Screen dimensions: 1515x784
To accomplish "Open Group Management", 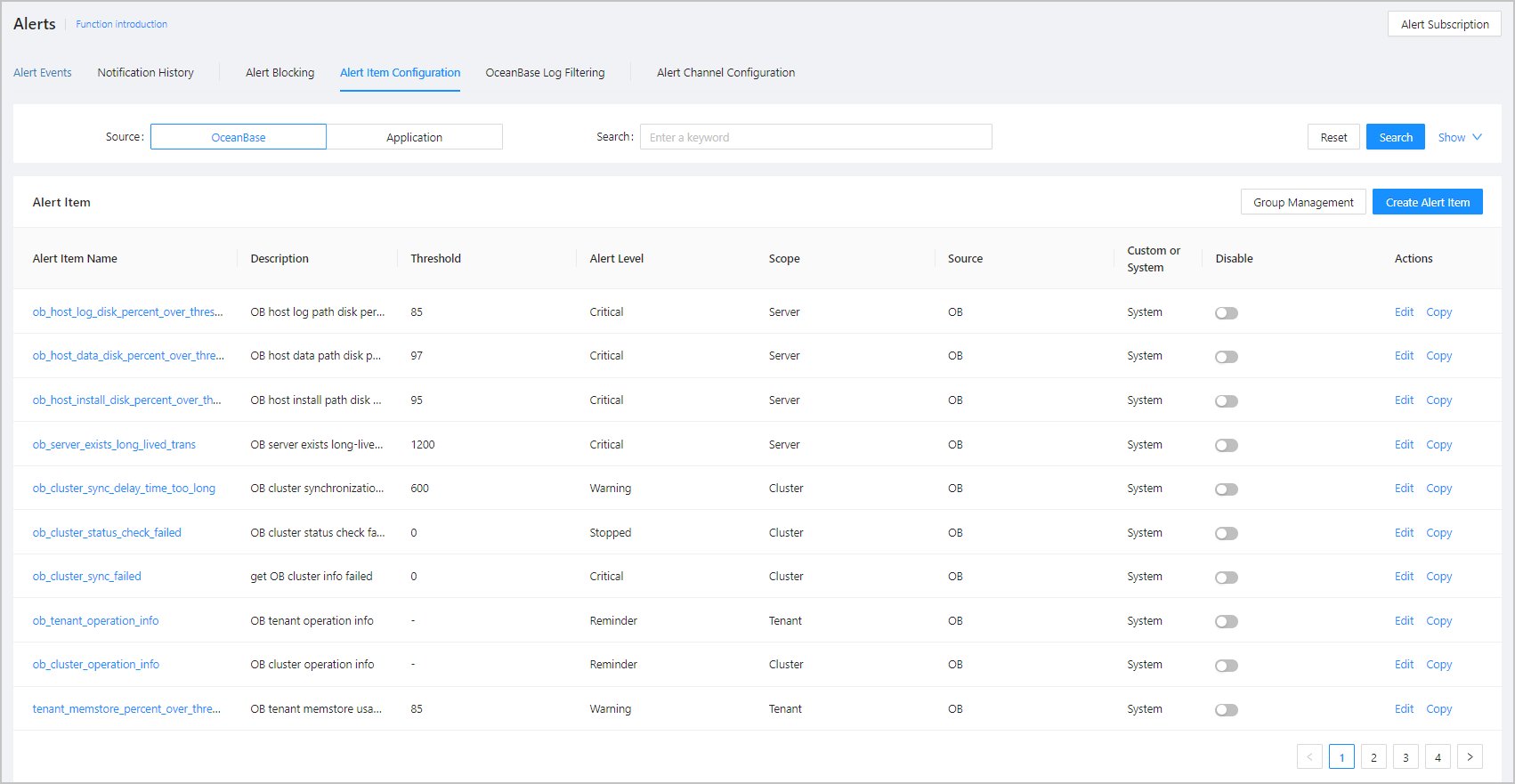I will 1303,202.
